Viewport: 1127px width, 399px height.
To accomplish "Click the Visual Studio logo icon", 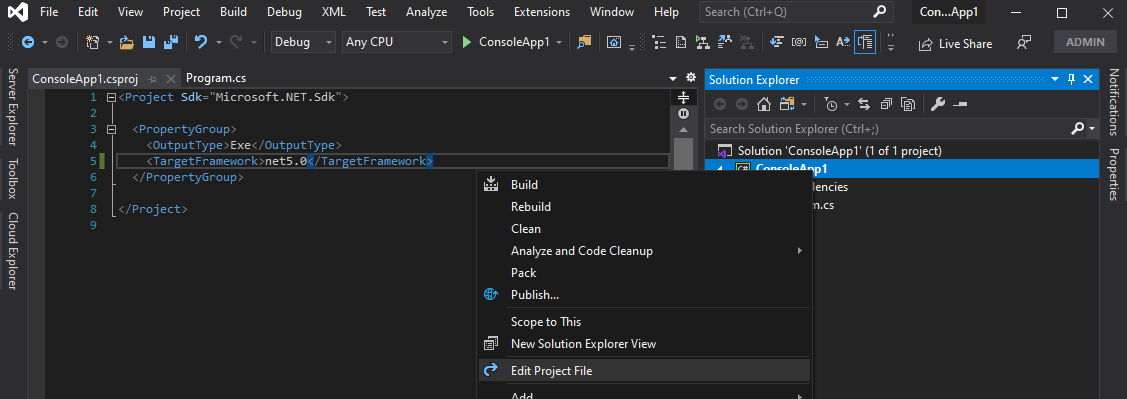I will 19,12.
